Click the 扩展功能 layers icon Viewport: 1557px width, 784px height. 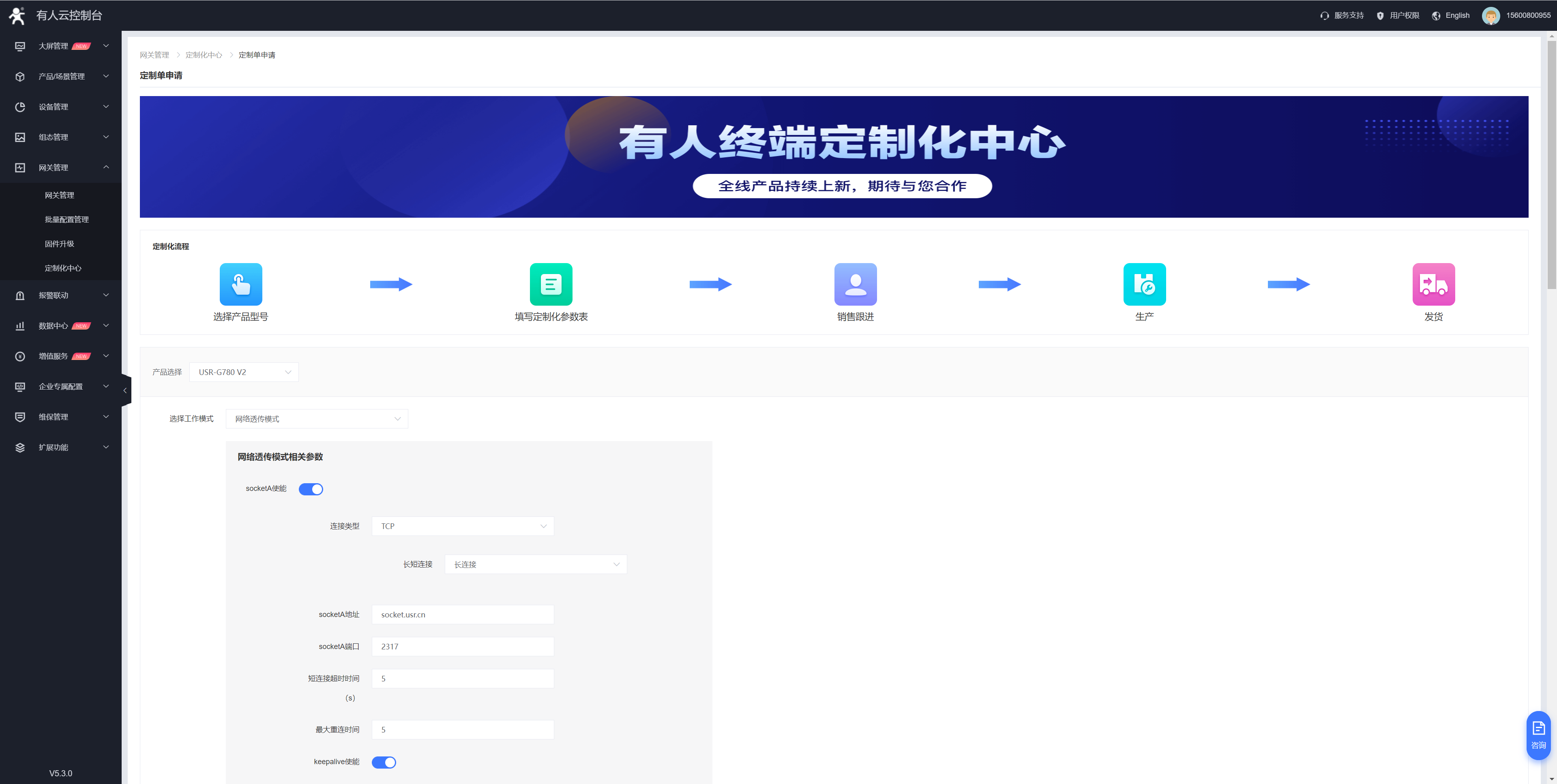[20, 447]
